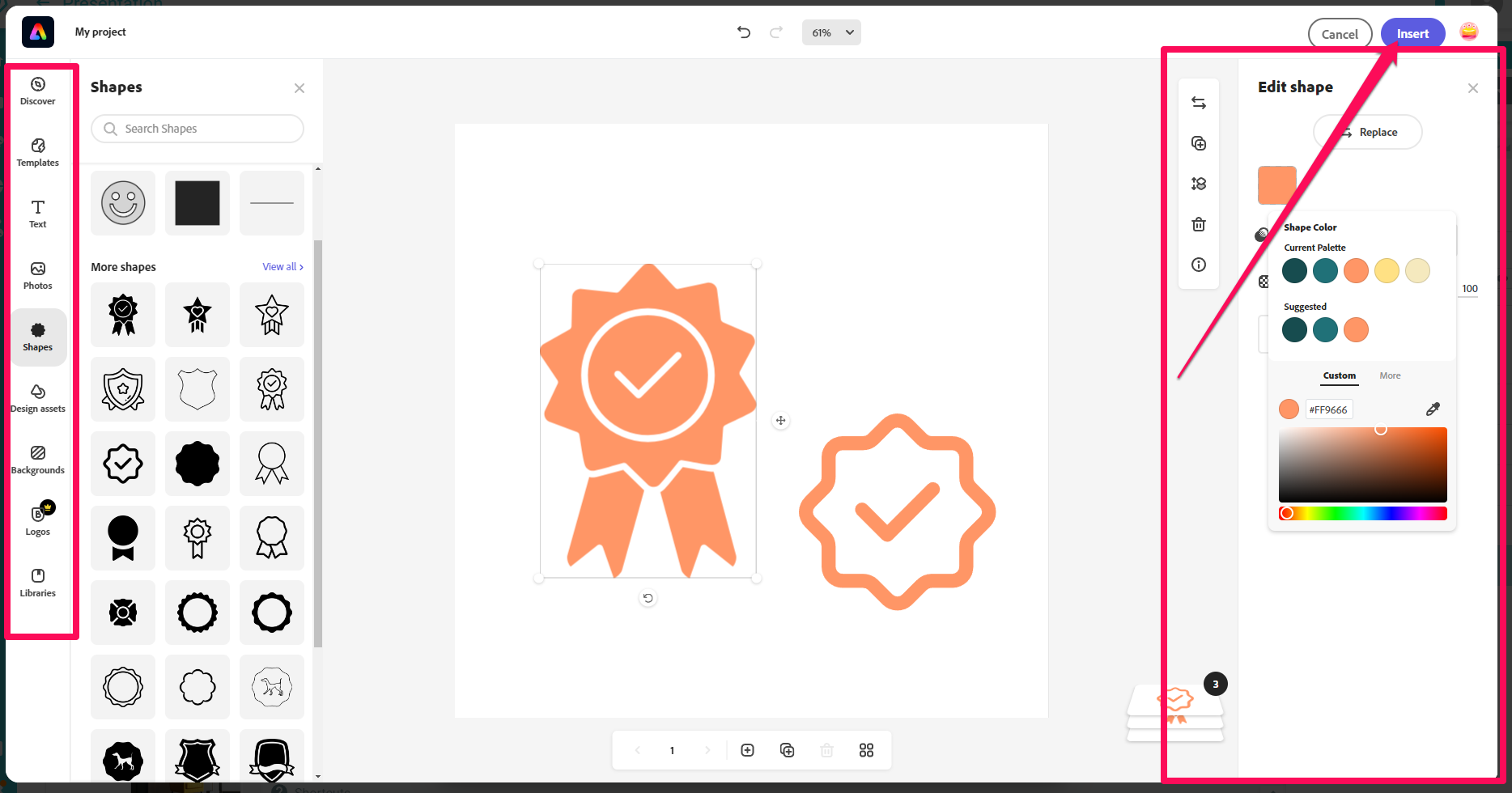The image size is (1512, 793).
Task: Click the flip swap arrows icon
Action: pos(1199,104)
